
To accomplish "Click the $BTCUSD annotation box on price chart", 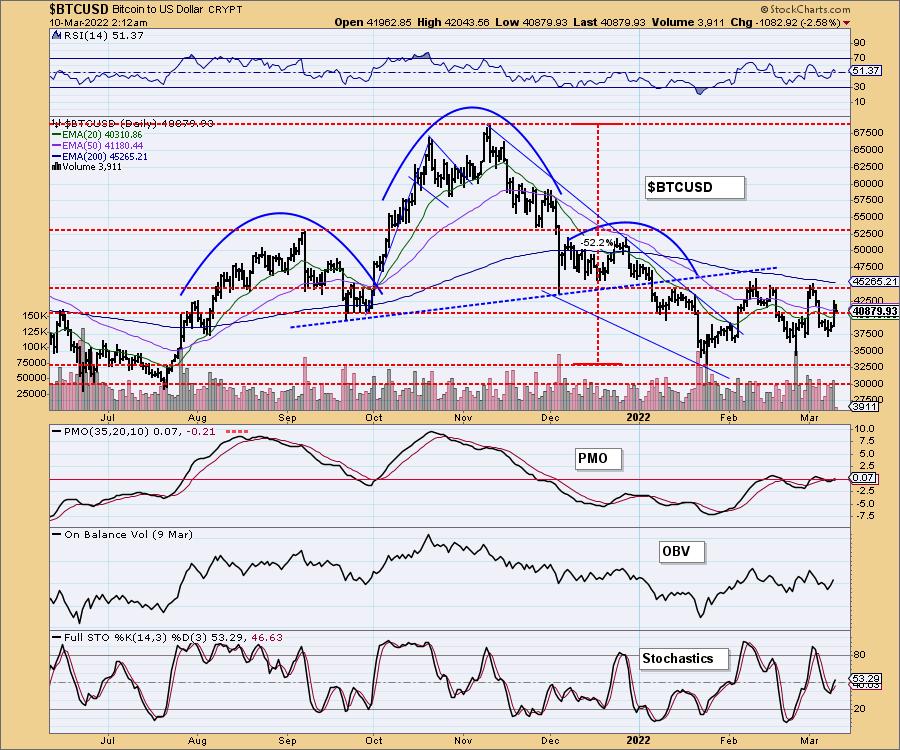I will pyautogui.click(x=695, y=188).
